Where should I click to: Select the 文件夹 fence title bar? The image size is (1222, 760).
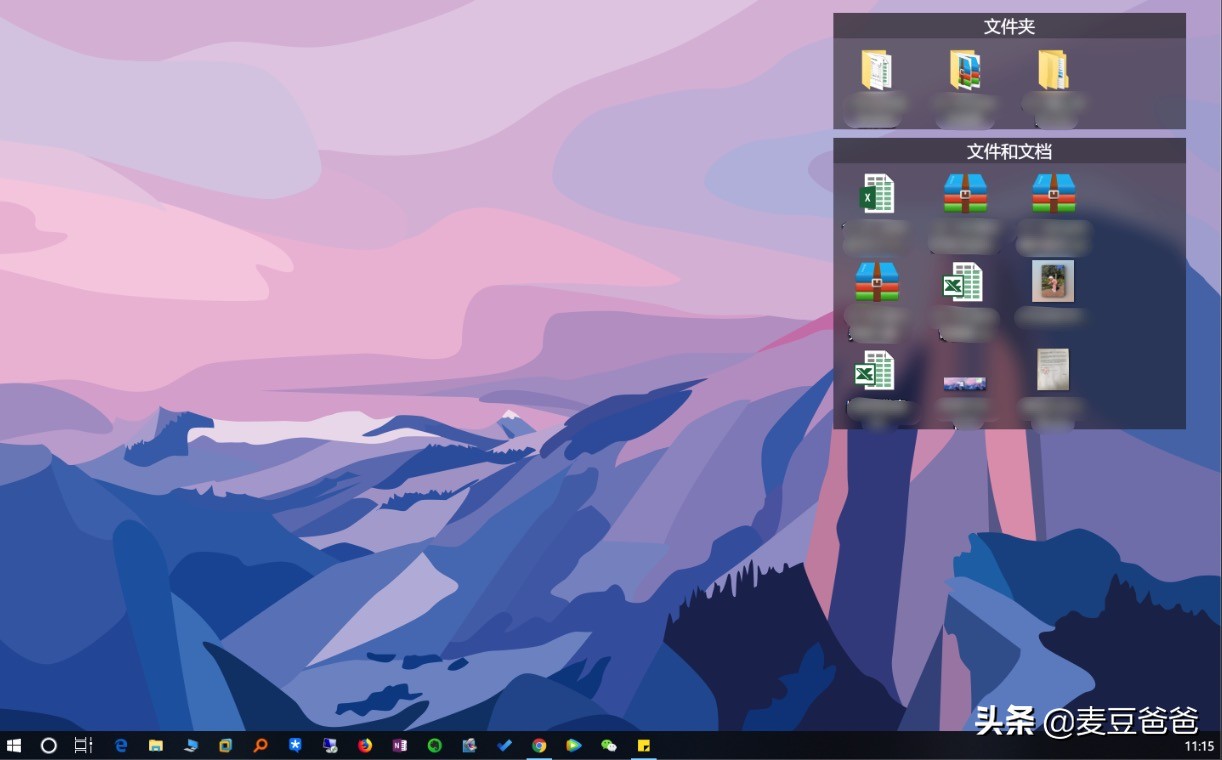(x=1009, y=26)
